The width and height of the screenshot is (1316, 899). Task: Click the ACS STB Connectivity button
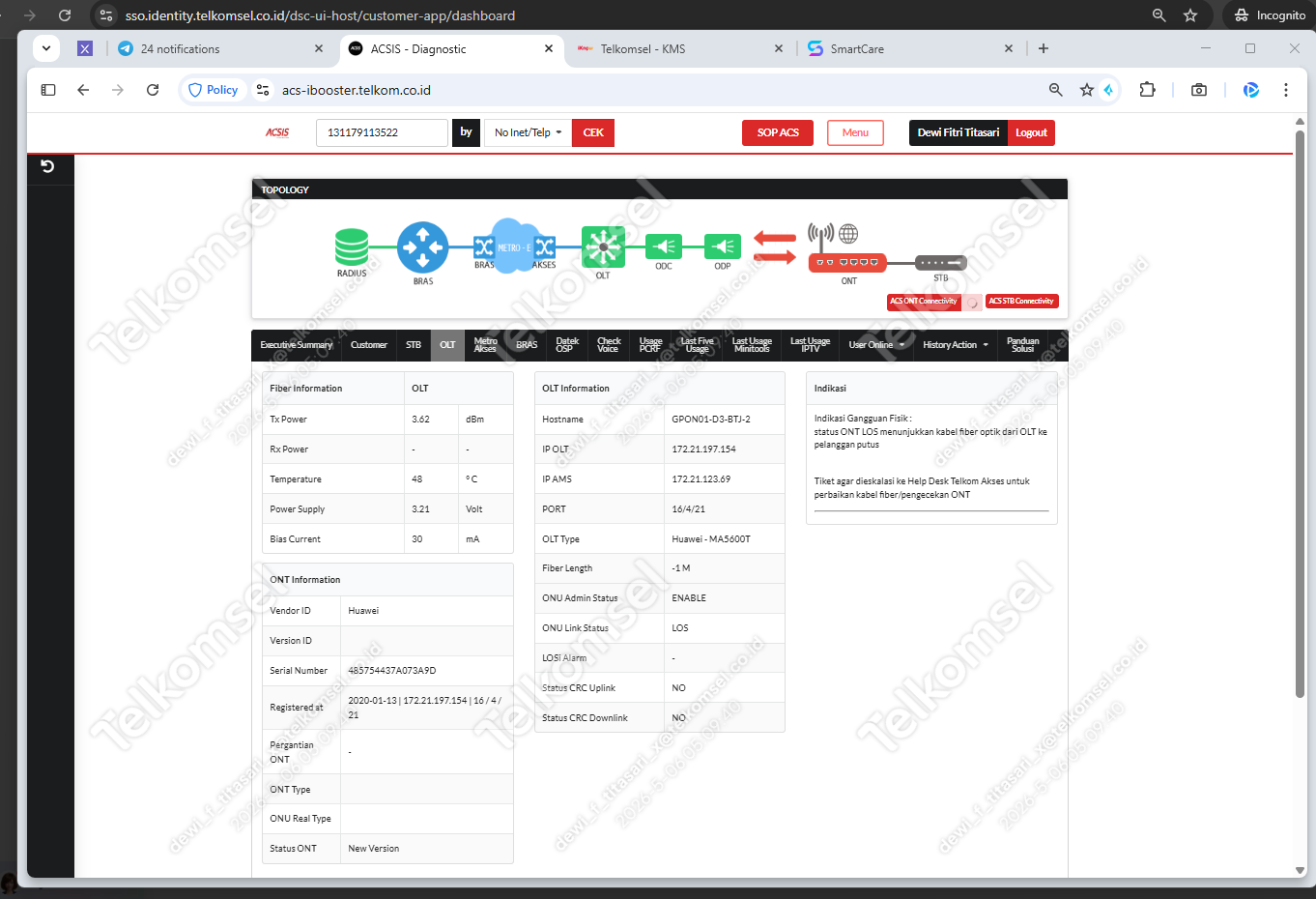point(1021,302)
